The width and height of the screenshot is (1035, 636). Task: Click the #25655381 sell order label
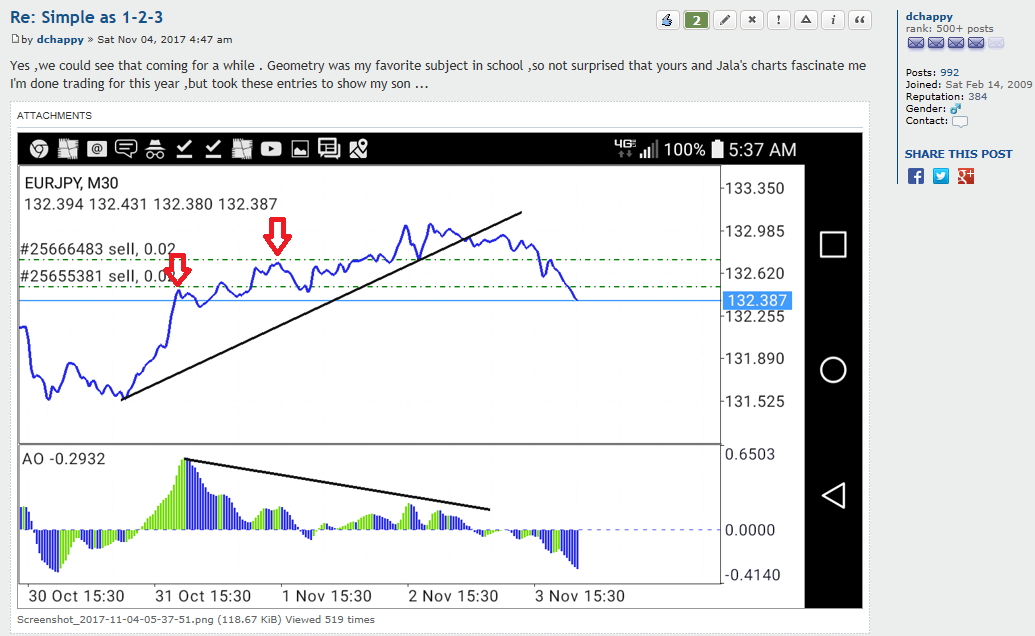[x=96, y=276]
